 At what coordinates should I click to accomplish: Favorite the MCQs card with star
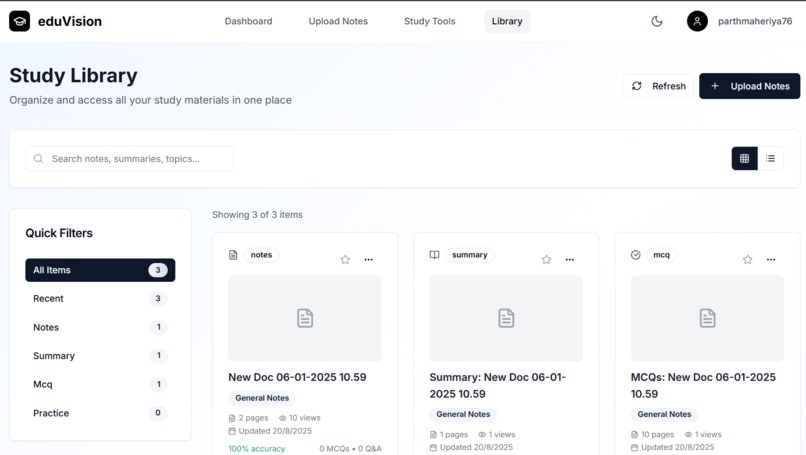tap(747, 260)
